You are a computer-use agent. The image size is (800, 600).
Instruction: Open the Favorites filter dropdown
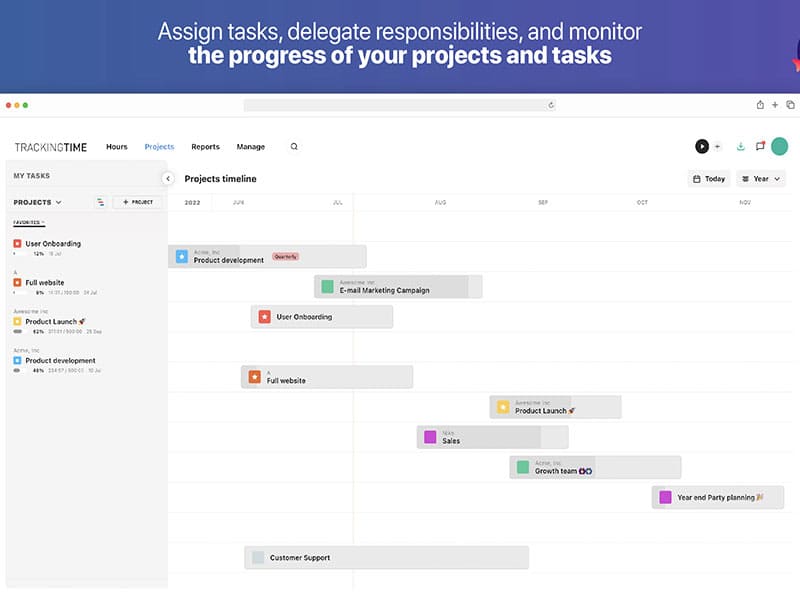coord(29,222)
